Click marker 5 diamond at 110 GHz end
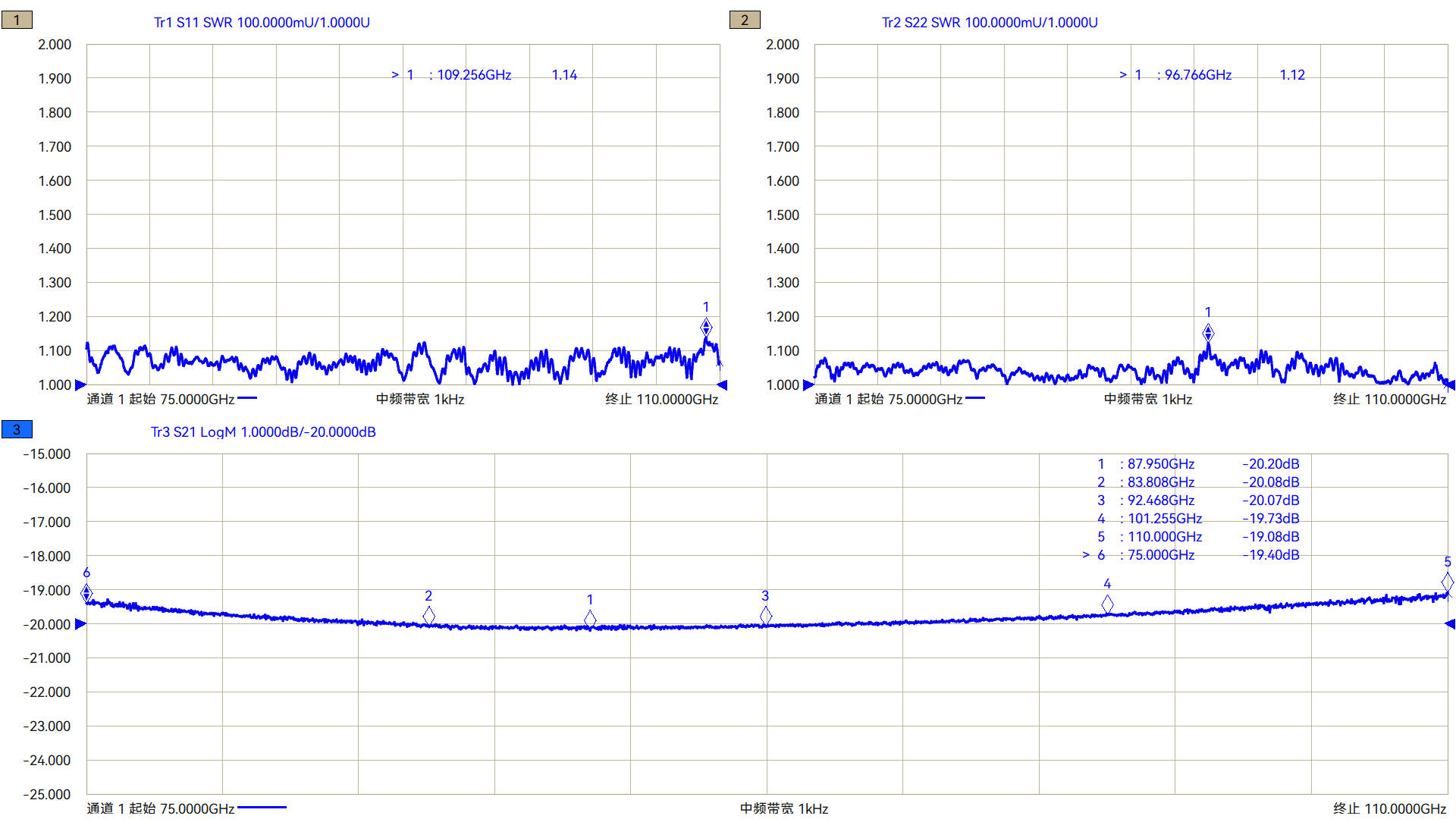 tap(1447, 582)
